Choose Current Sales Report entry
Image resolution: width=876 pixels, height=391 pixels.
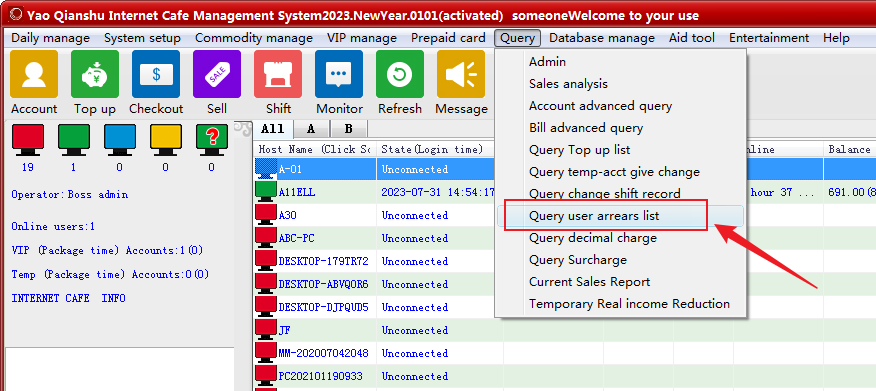pos(620,282)
